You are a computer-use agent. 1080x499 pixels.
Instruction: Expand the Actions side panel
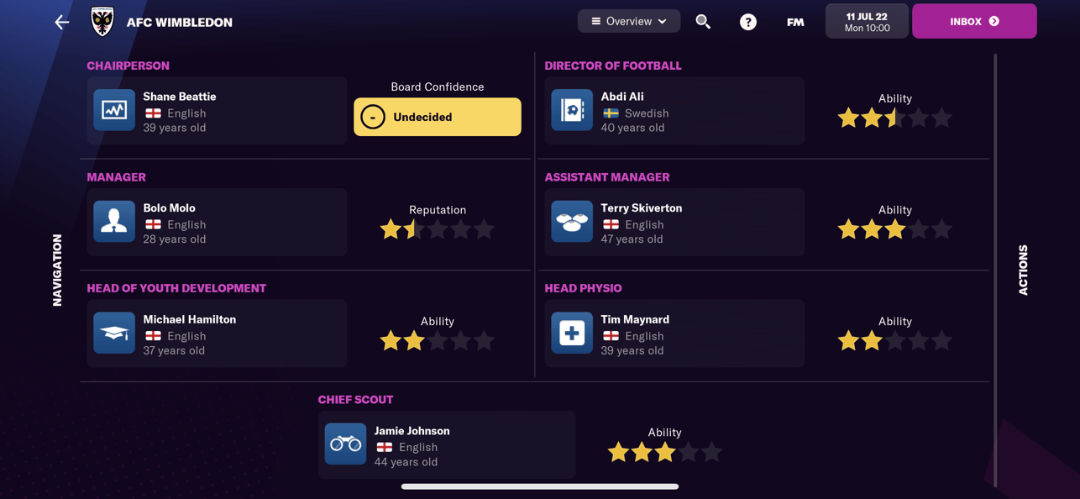tap(1023, 270)
